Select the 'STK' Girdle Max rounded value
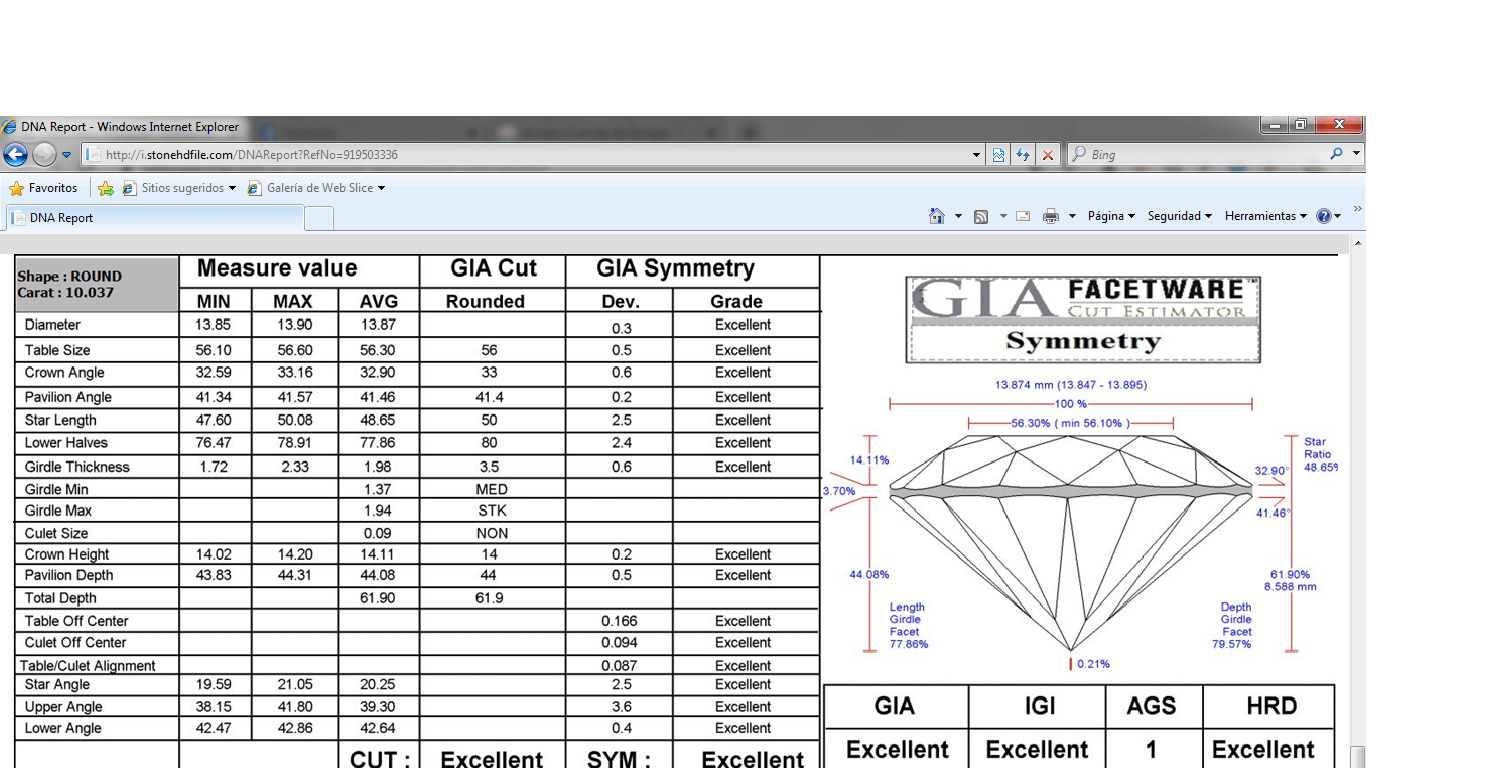The image size is (1504, 768). pyautogui.click(x=492, y=511)
